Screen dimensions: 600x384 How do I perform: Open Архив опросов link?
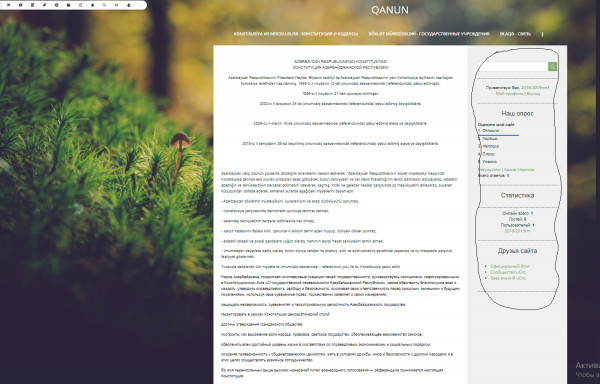pos(519,169)
